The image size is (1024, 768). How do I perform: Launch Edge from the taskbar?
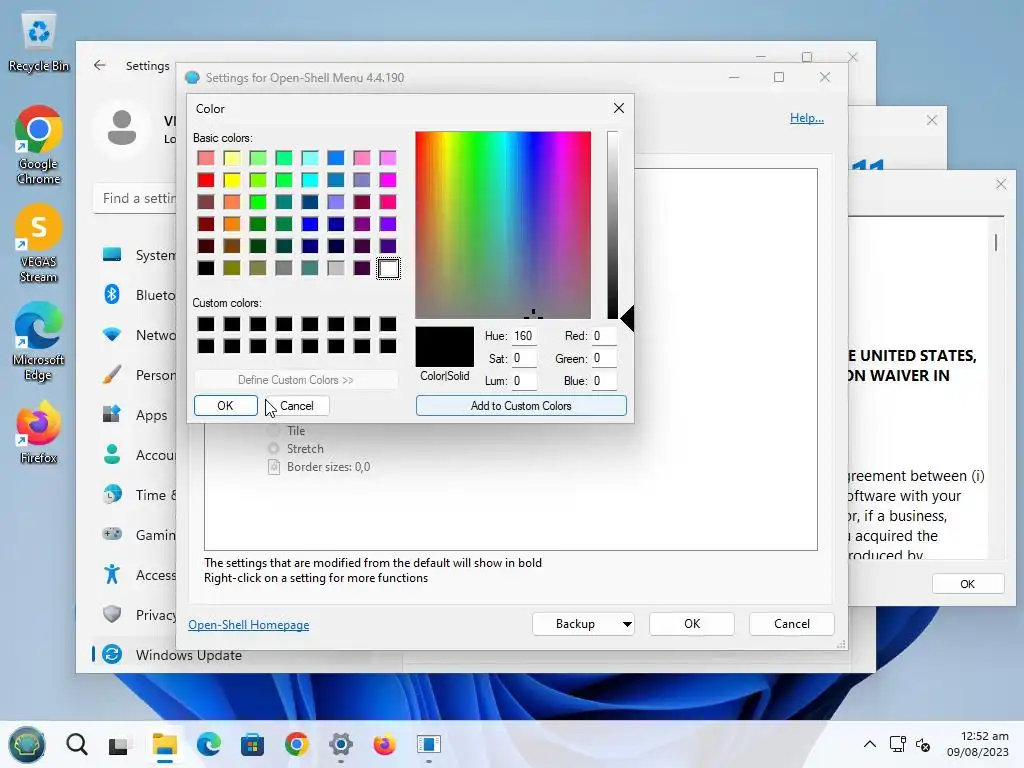point(208,744)
